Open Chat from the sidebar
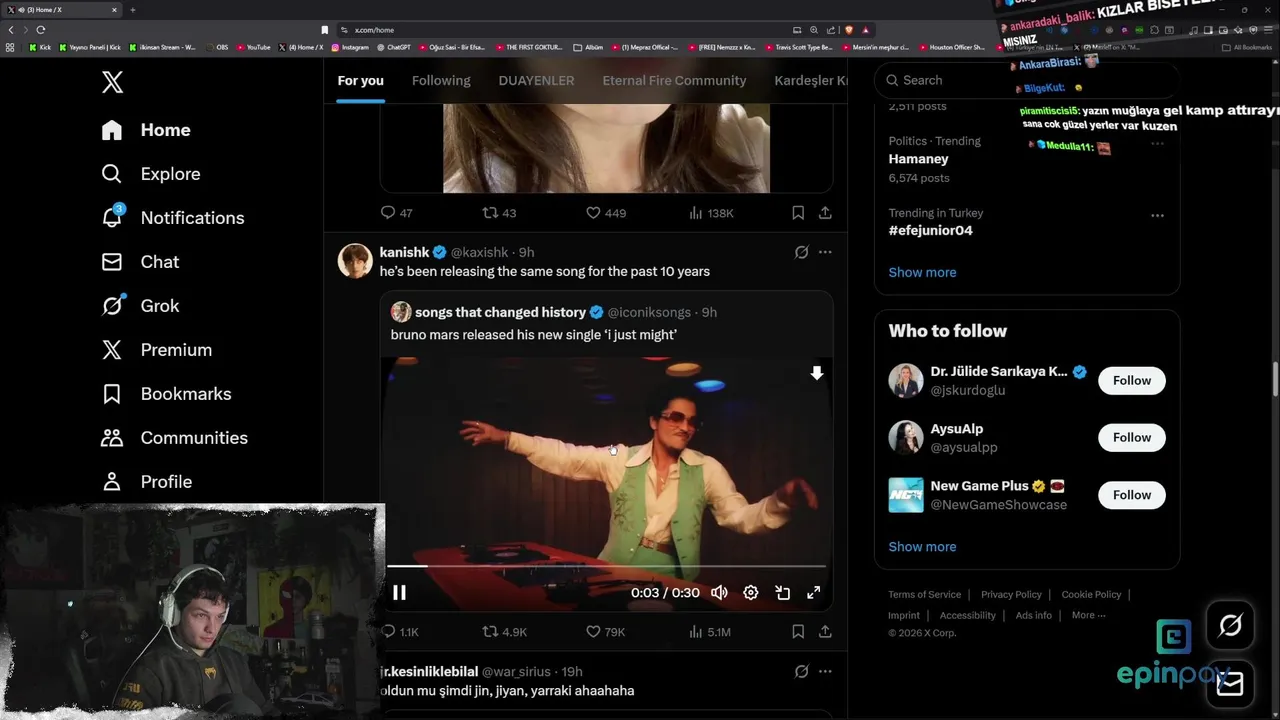Screen dimensions: 1280x720 click(x=140, y=262)
